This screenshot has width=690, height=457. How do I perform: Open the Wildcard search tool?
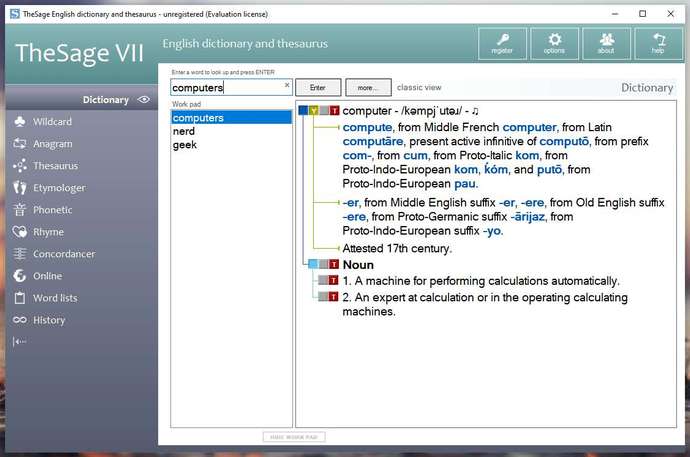coord(52,122)
